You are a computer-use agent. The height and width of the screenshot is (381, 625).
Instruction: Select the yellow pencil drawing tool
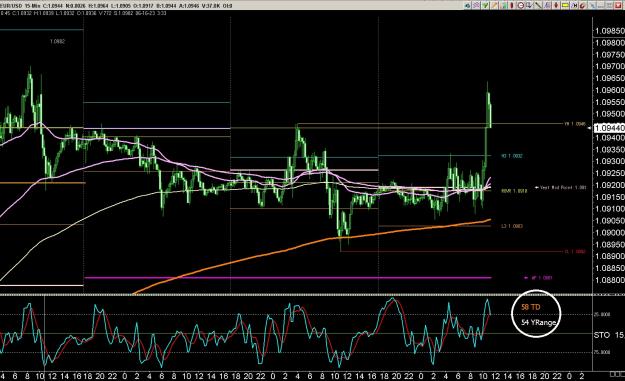[494, 6]
